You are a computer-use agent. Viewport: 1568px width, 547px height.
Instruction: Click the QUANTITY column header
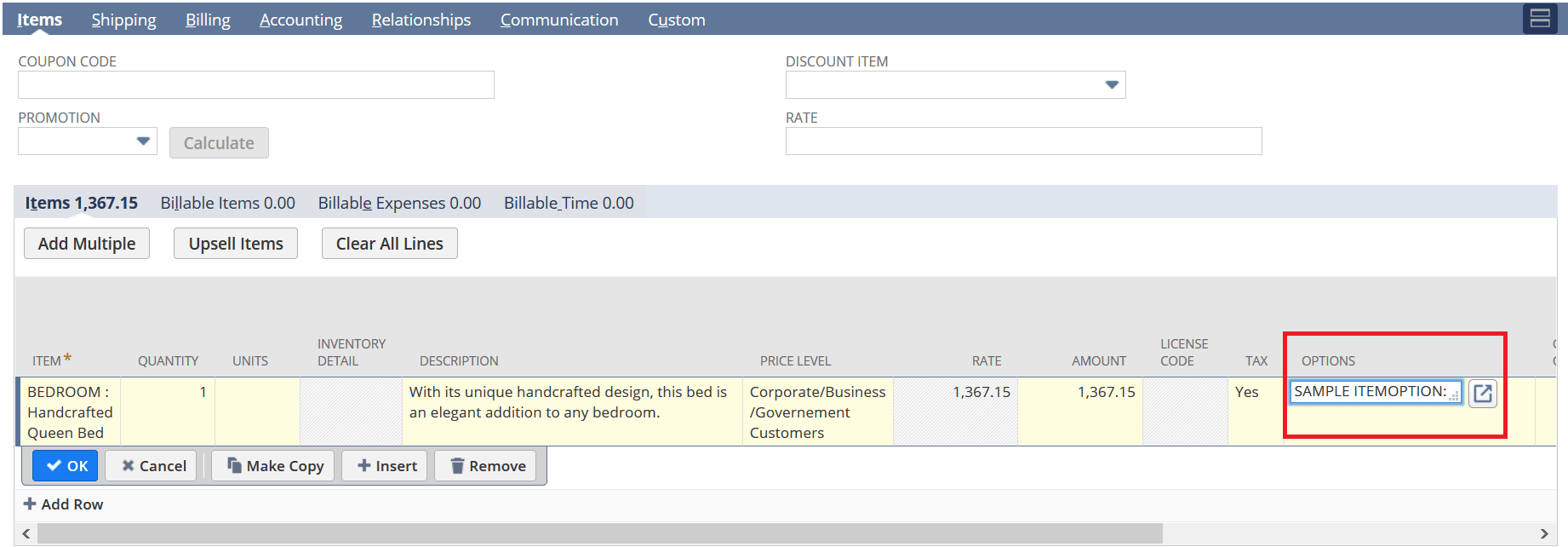(169, 361)
